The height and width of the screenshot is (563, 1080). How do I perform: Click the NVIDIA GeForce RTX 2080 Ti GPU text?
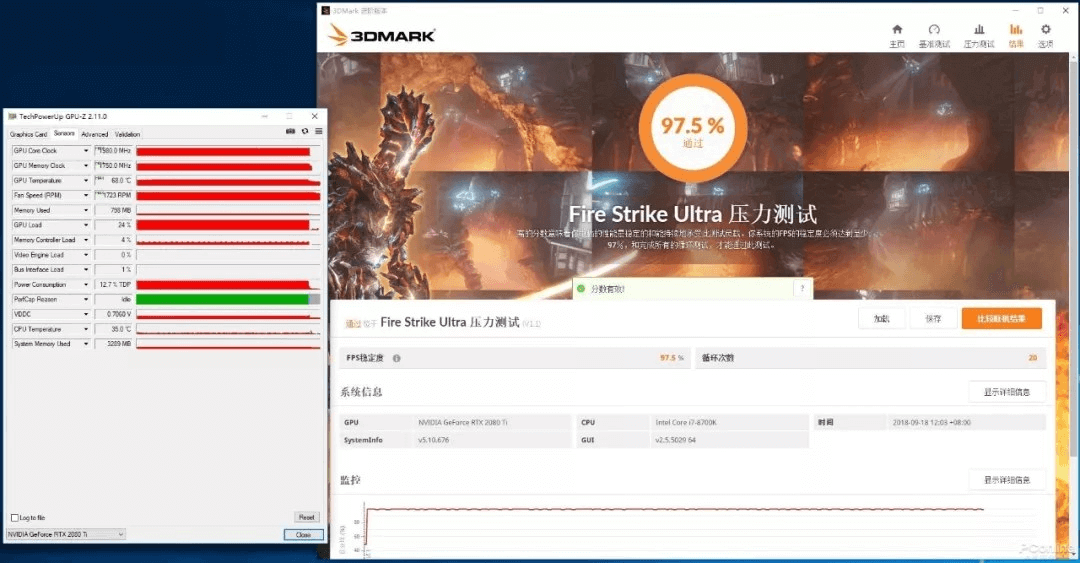coord(463,422)
